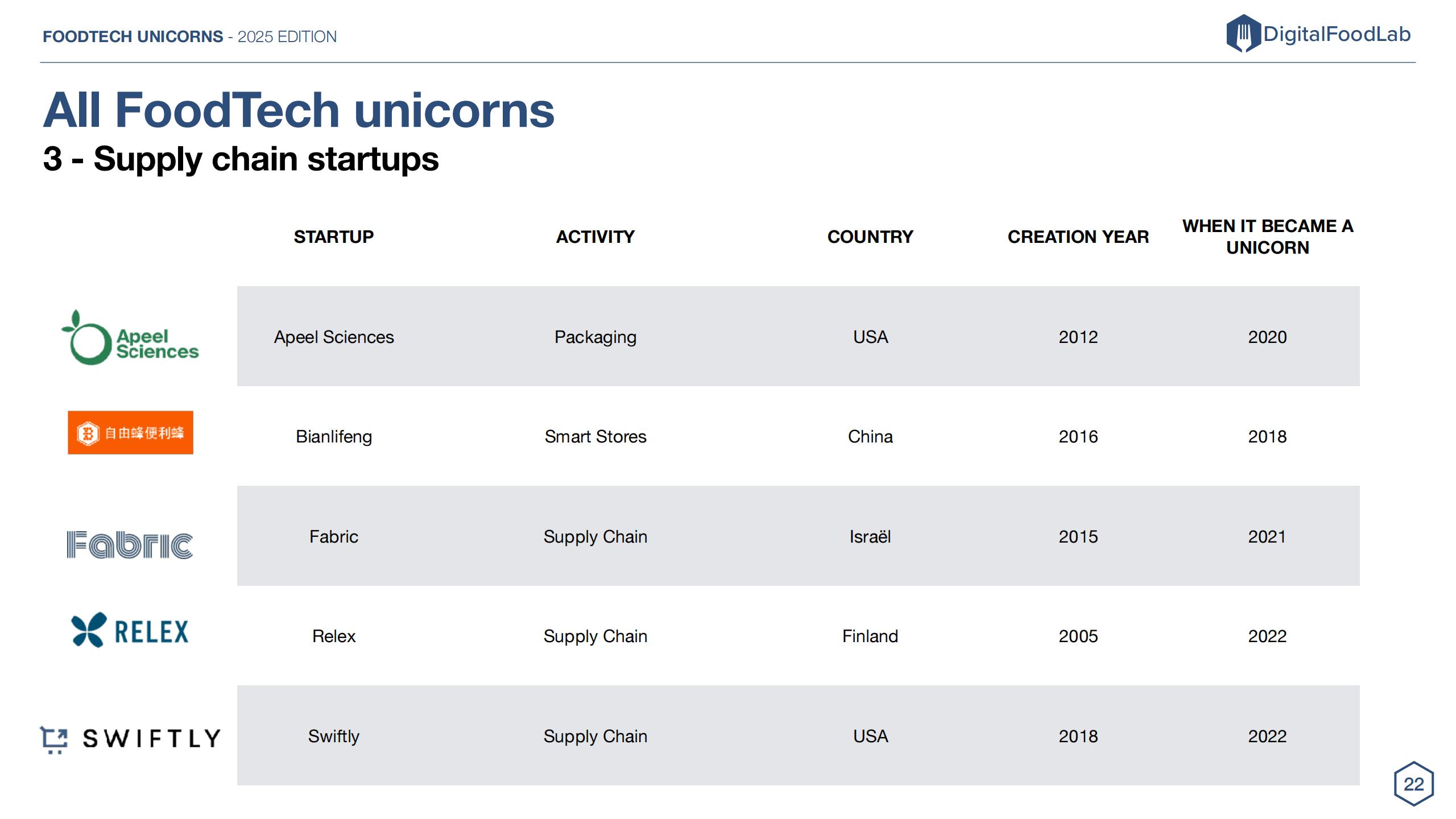Select the ACTIVITY column header
The height and width of the screenshot is (819, 1456).
(595, 237)
